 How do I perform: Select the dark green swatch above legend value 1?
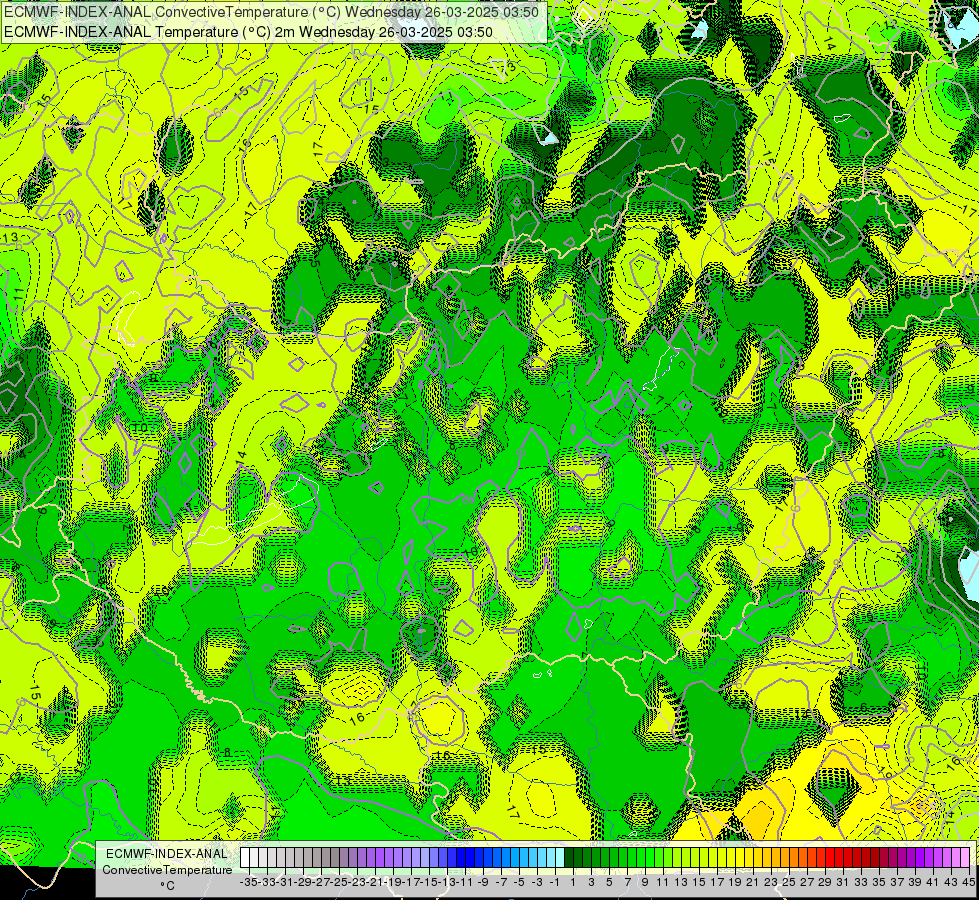[569, 858]
